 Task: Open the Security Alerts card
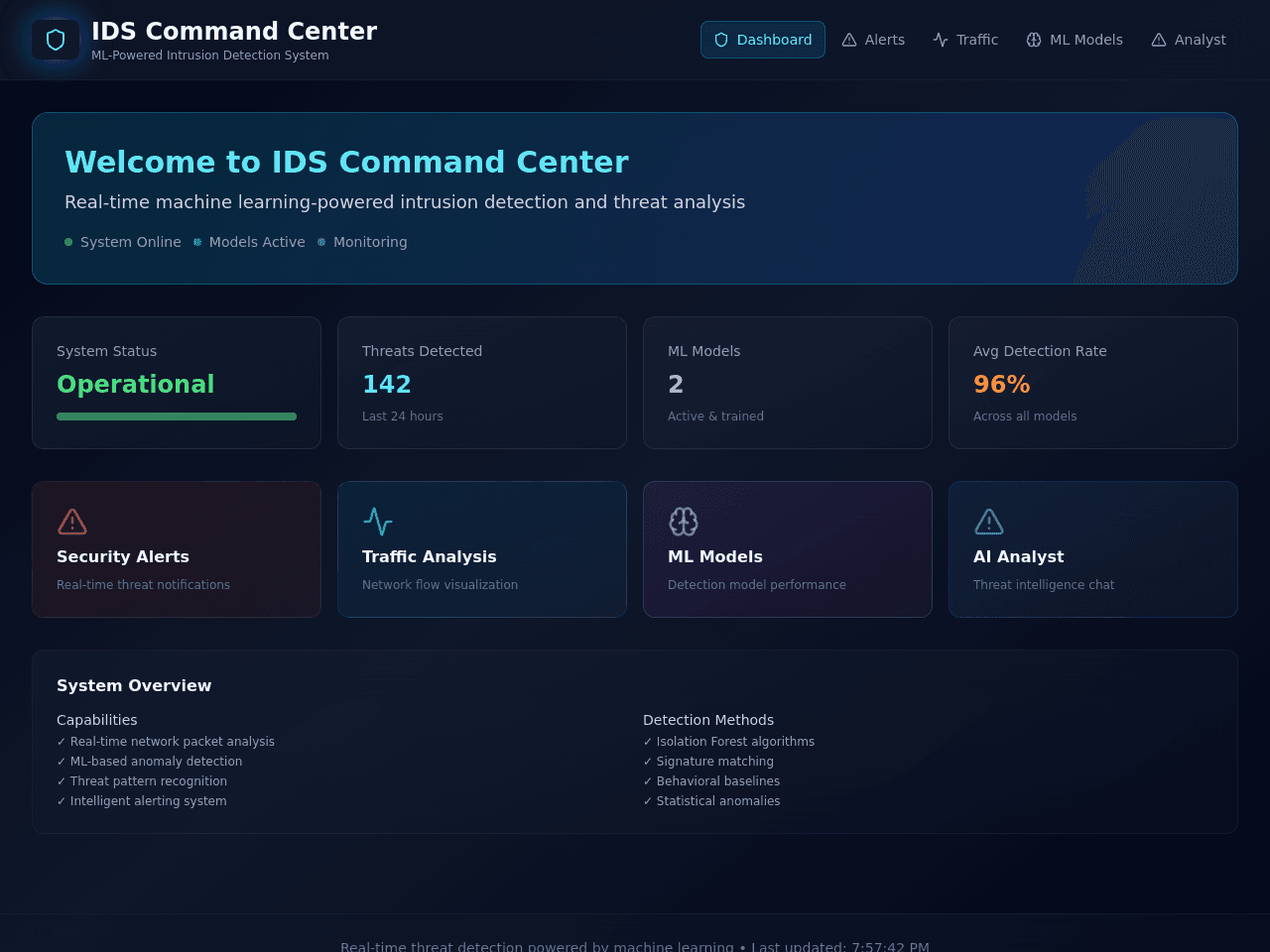click(x=177, y=549)
